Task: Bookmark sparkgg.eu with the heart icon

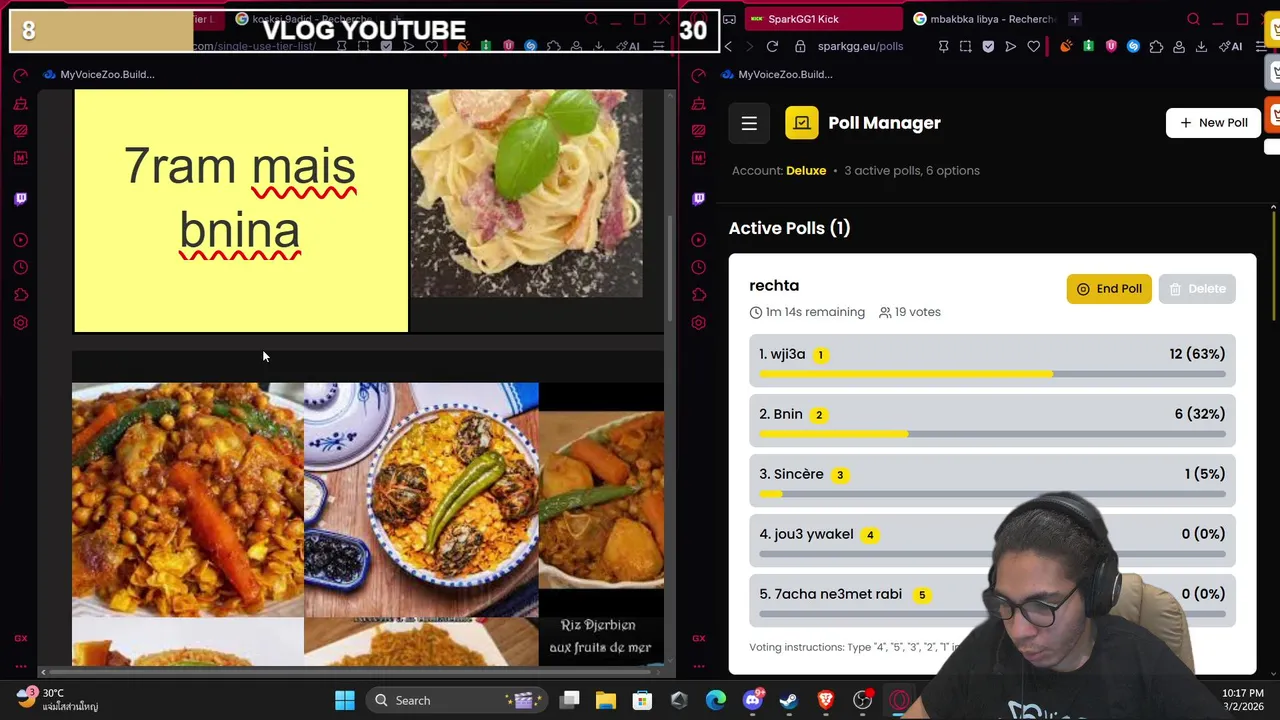Action: coord(1033,46)
